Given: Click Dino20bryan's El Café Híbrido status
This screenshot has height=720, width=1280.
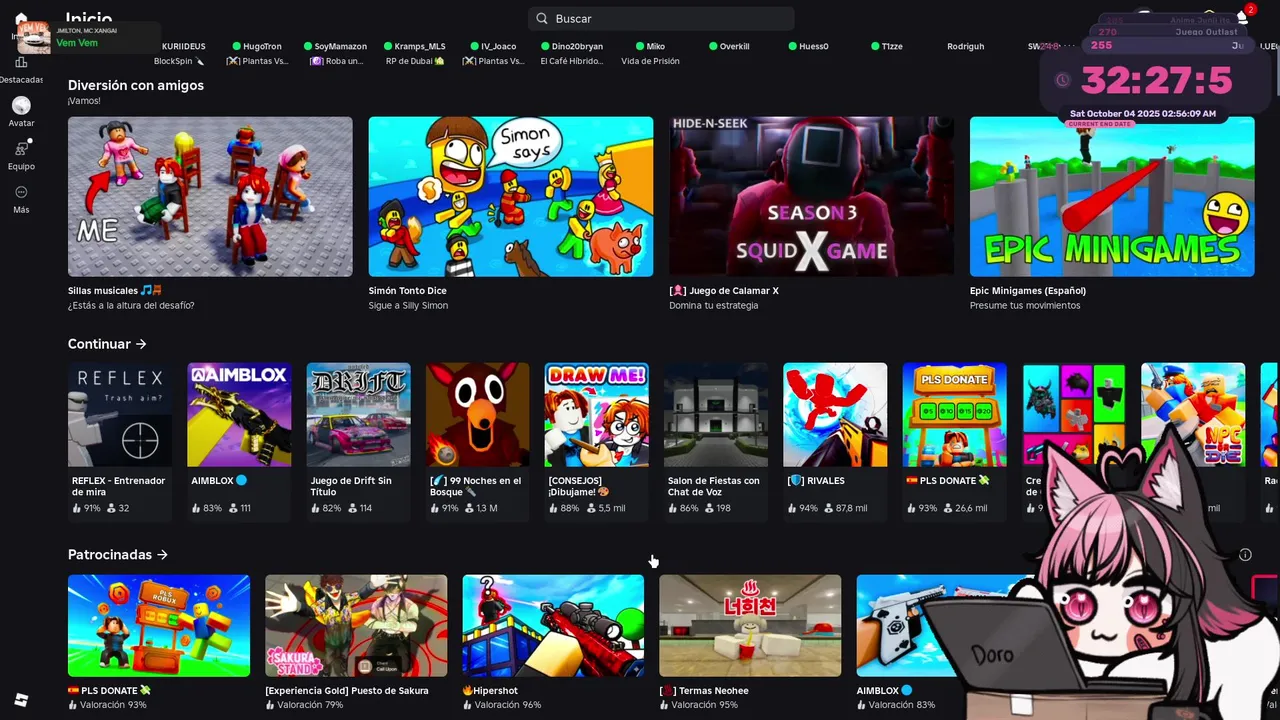Looking at the screenshot, I should [572, 61].
